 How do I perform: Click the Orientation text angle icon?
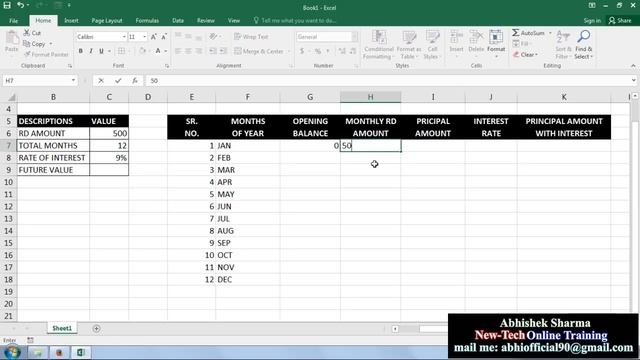pyautogui.click(x=213, y=37)
